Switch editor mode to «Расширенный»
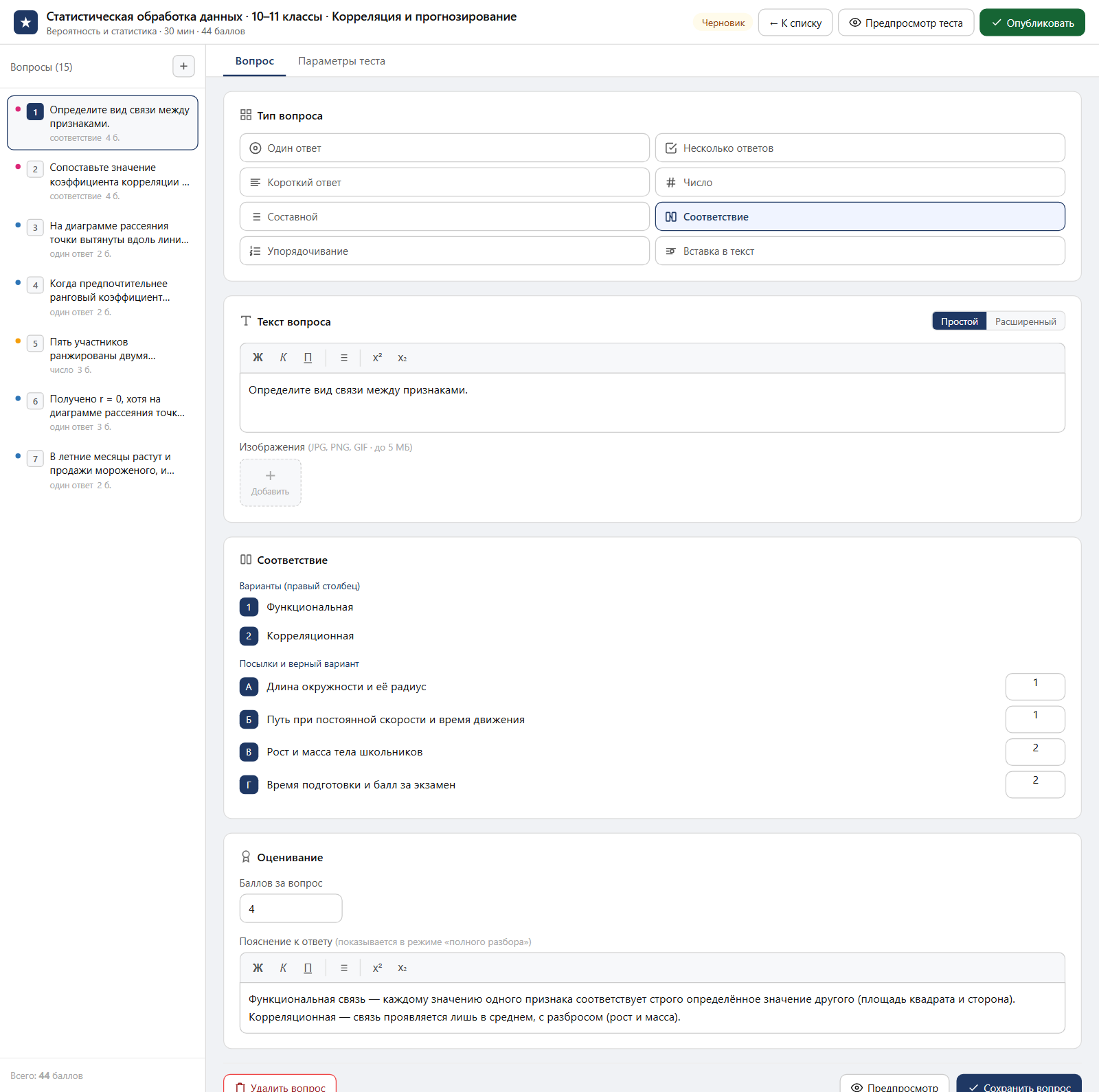 pos(1026,321)
